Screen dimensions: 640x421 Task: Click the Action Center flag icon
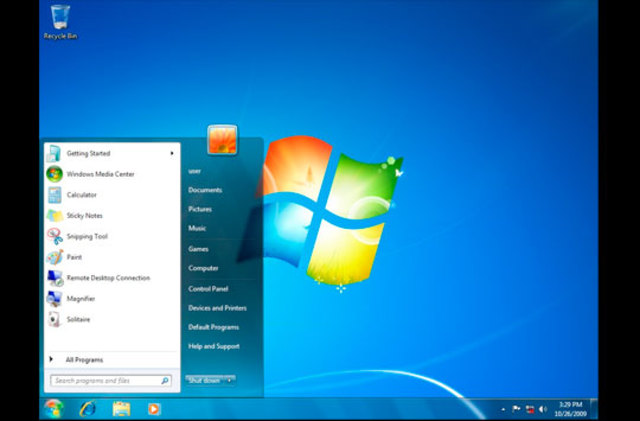[516, 409]
